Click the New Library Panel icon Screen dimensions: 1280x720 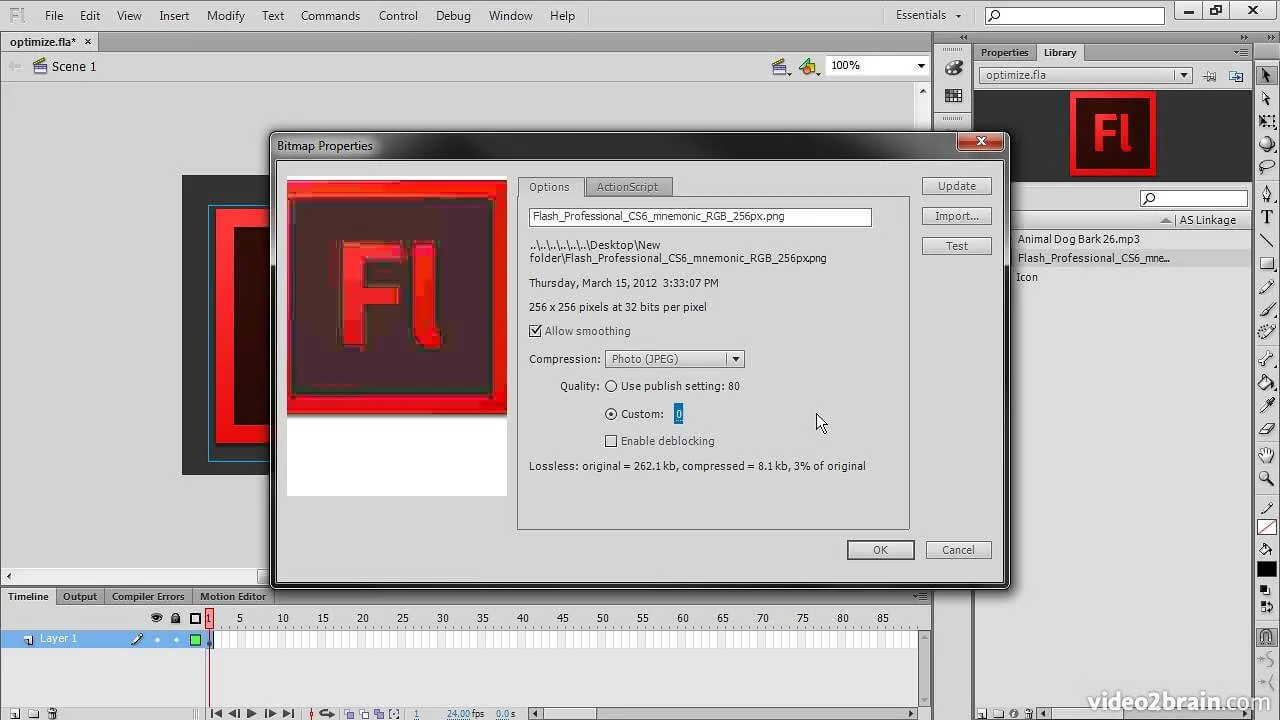(x=1236, y=75)
